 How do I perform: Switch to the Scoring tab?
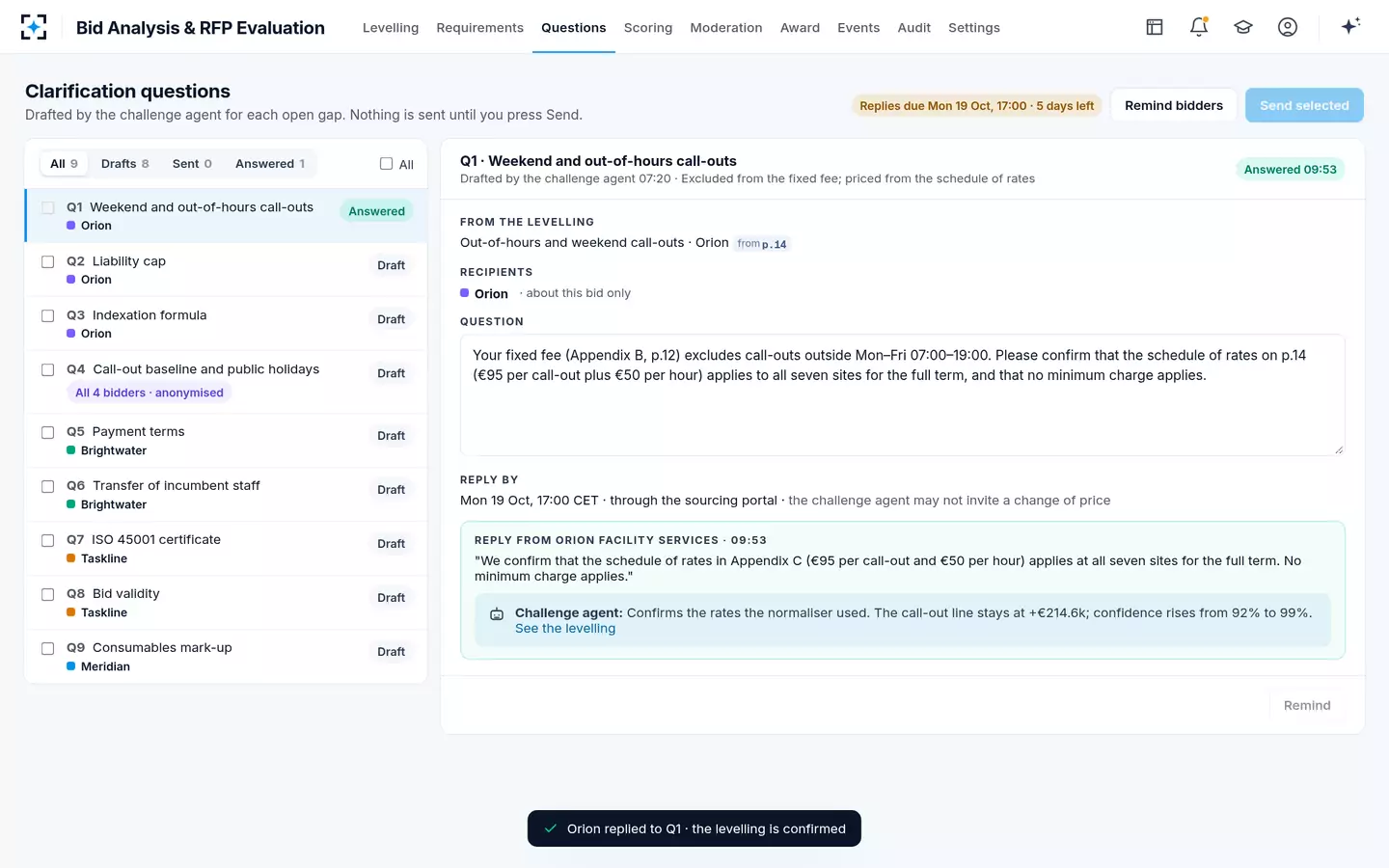648,28
